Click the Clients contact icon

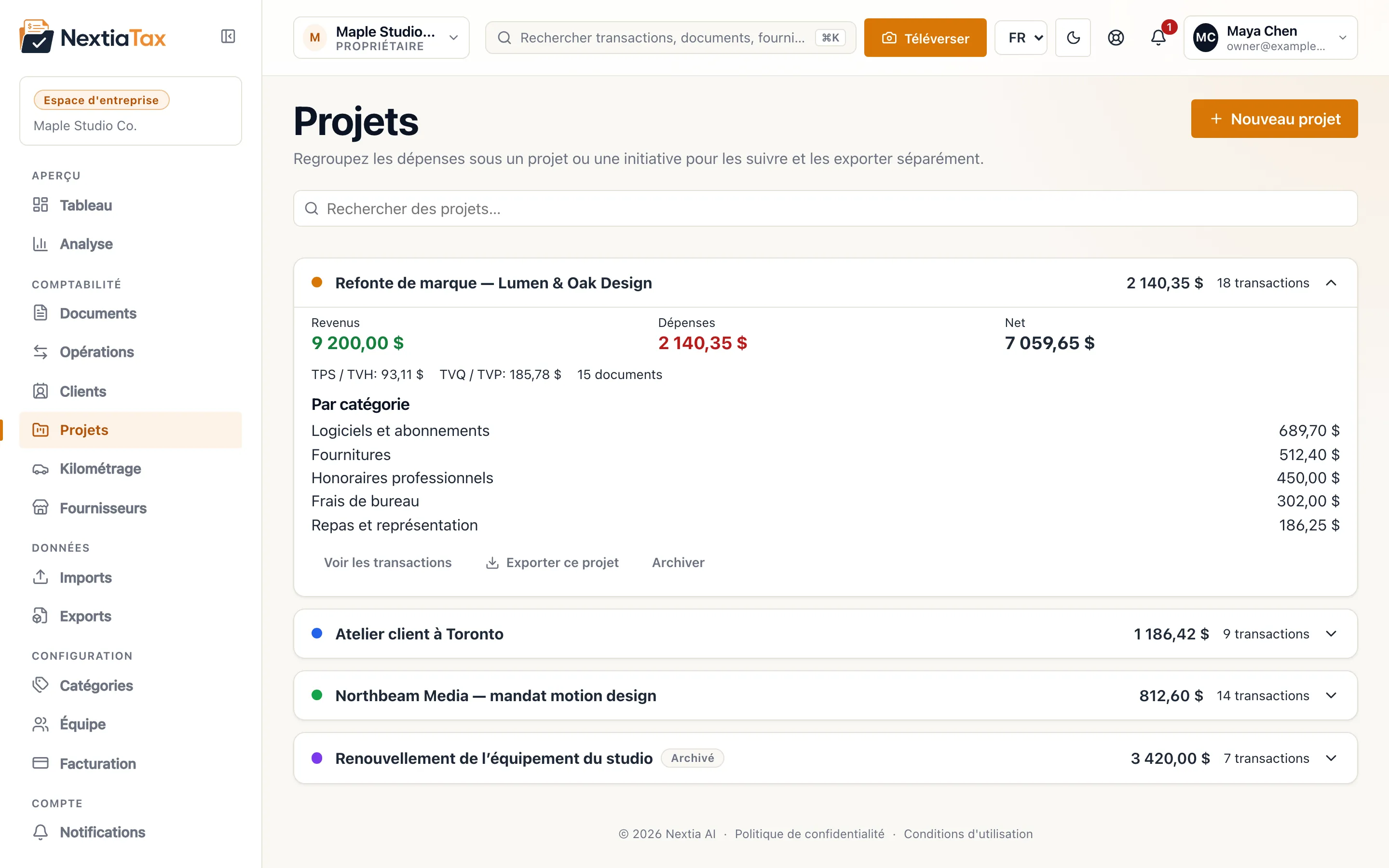click(x=40, y=391)
